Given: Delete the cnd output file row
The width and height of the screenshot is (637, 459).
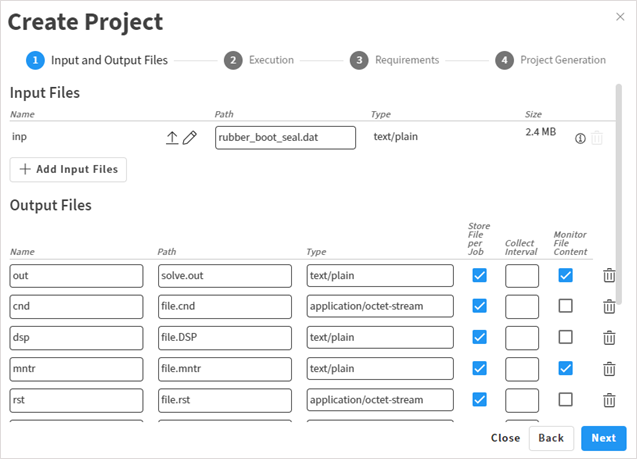Looking at the screenshot, I should pyautogui.click(x=609, y=306).
